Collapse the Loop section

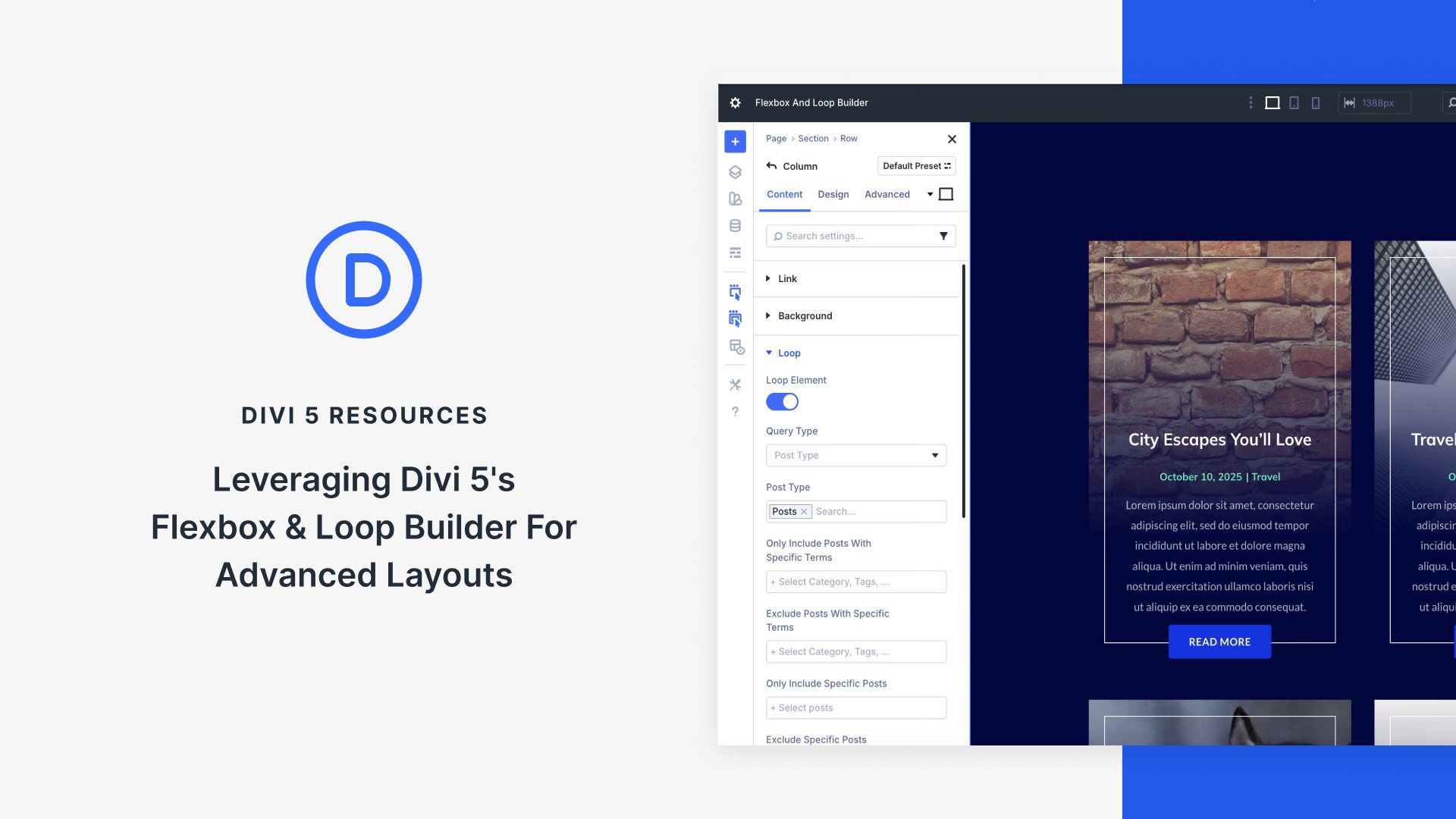pos(789,353)
